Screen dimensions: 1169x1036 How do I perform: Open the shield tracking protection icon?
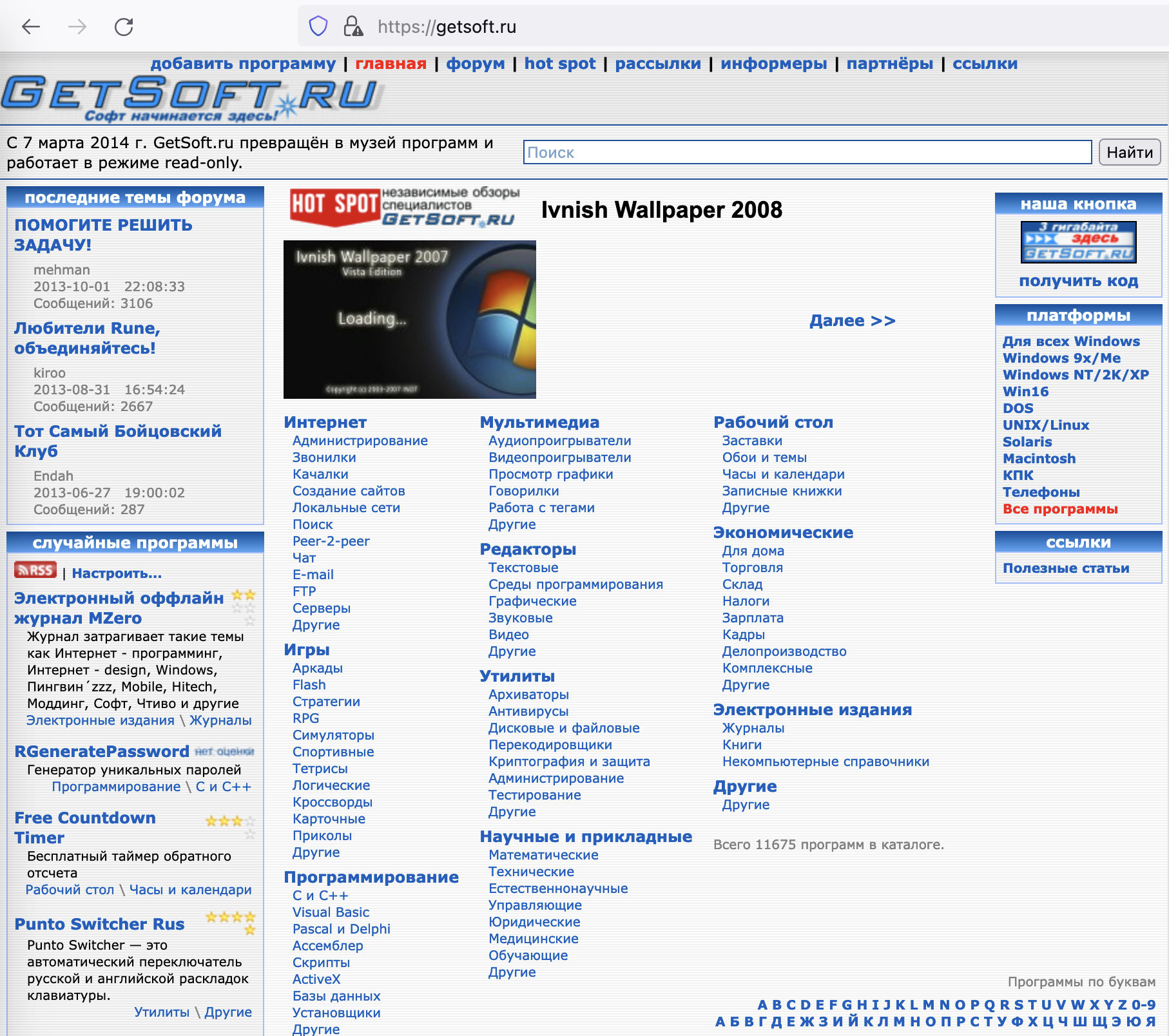coord(318,26)
